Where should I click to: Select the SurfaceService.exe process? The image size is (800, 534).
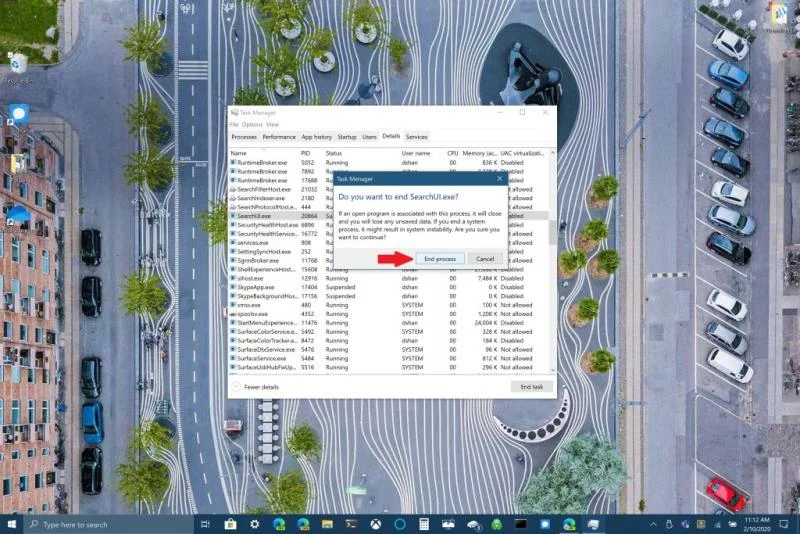(389, 358)
